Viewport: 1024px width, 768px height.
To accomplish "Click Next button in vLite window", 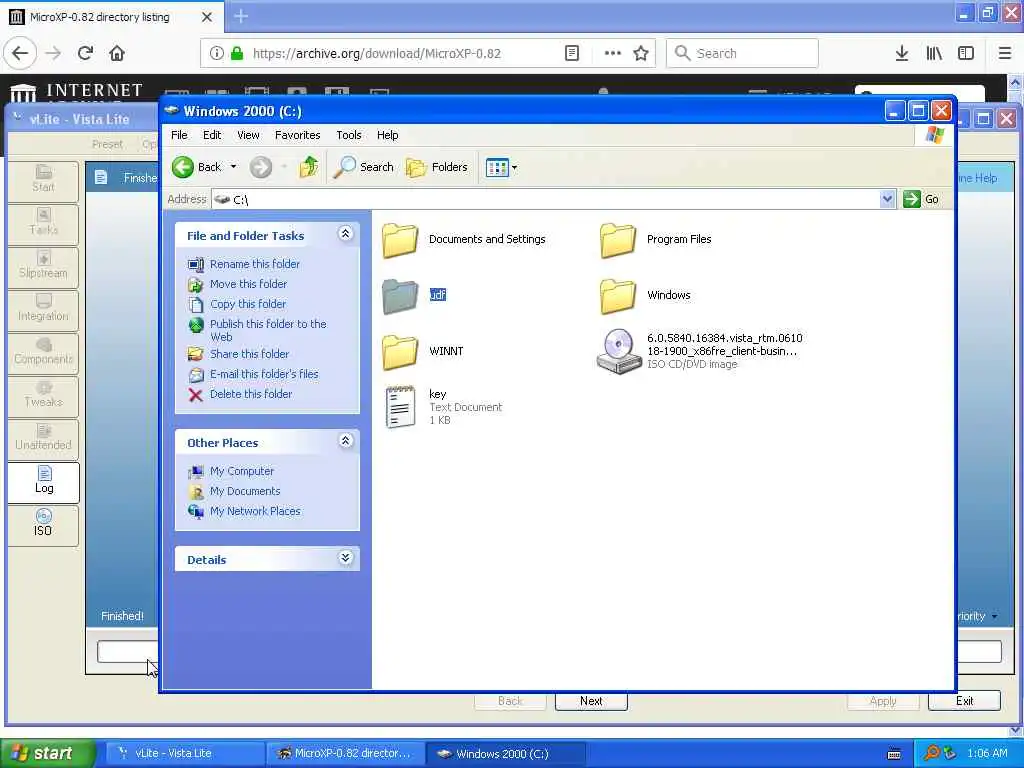I will click(591, 701).
